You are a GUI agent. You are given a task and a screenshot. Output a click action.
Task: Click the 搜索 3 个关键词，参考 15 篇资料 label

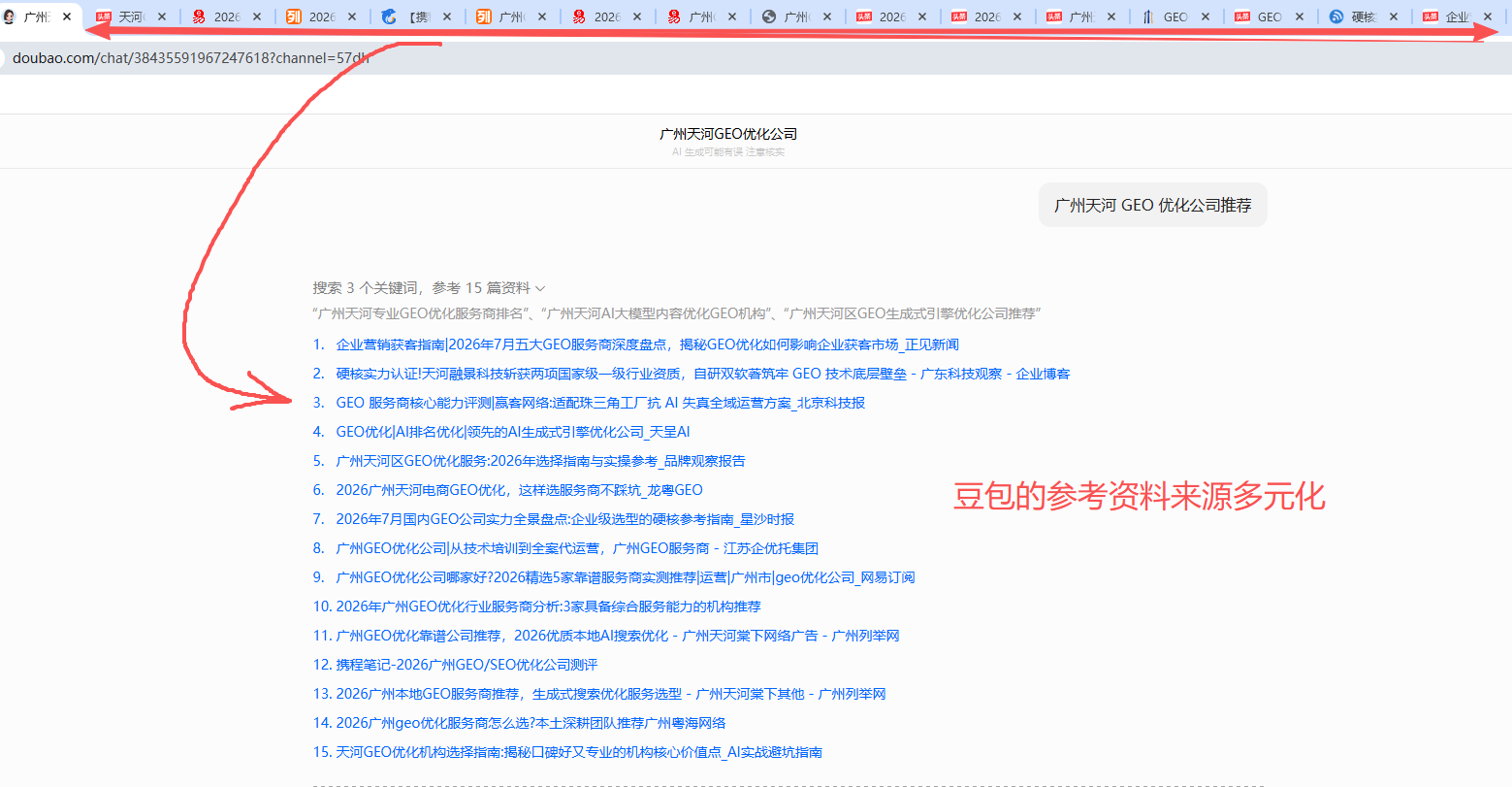click(421, 288)
